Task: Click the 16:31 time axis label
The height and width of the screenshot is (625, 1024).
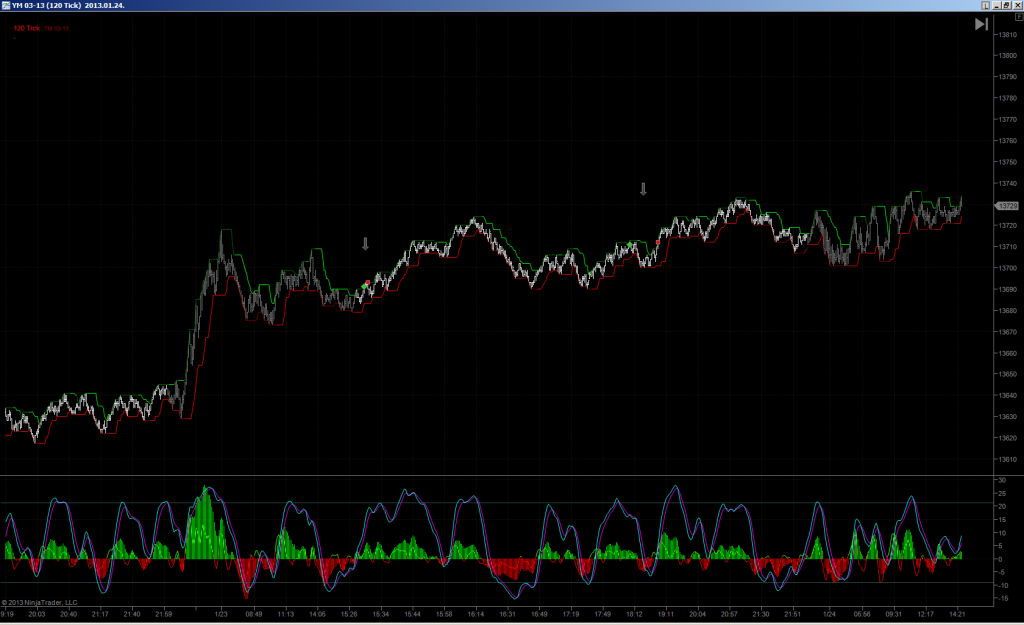Action: click(507, 614)
